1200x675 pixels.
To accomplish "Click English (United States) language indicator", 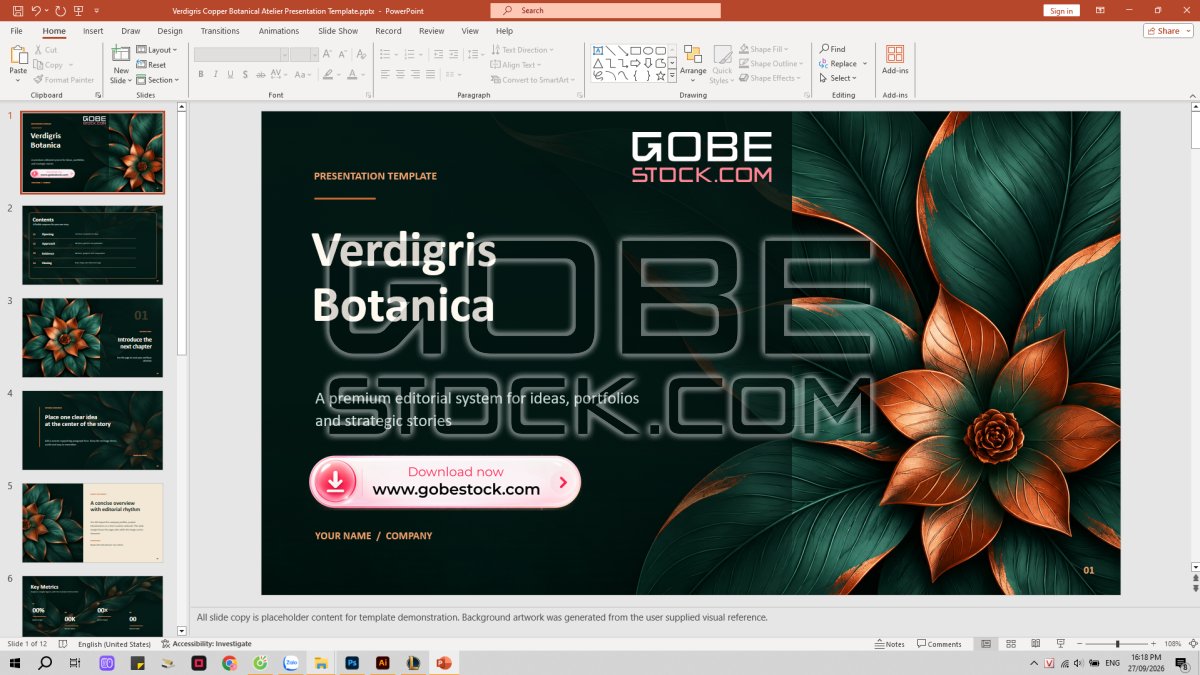I will click(114, 644).
